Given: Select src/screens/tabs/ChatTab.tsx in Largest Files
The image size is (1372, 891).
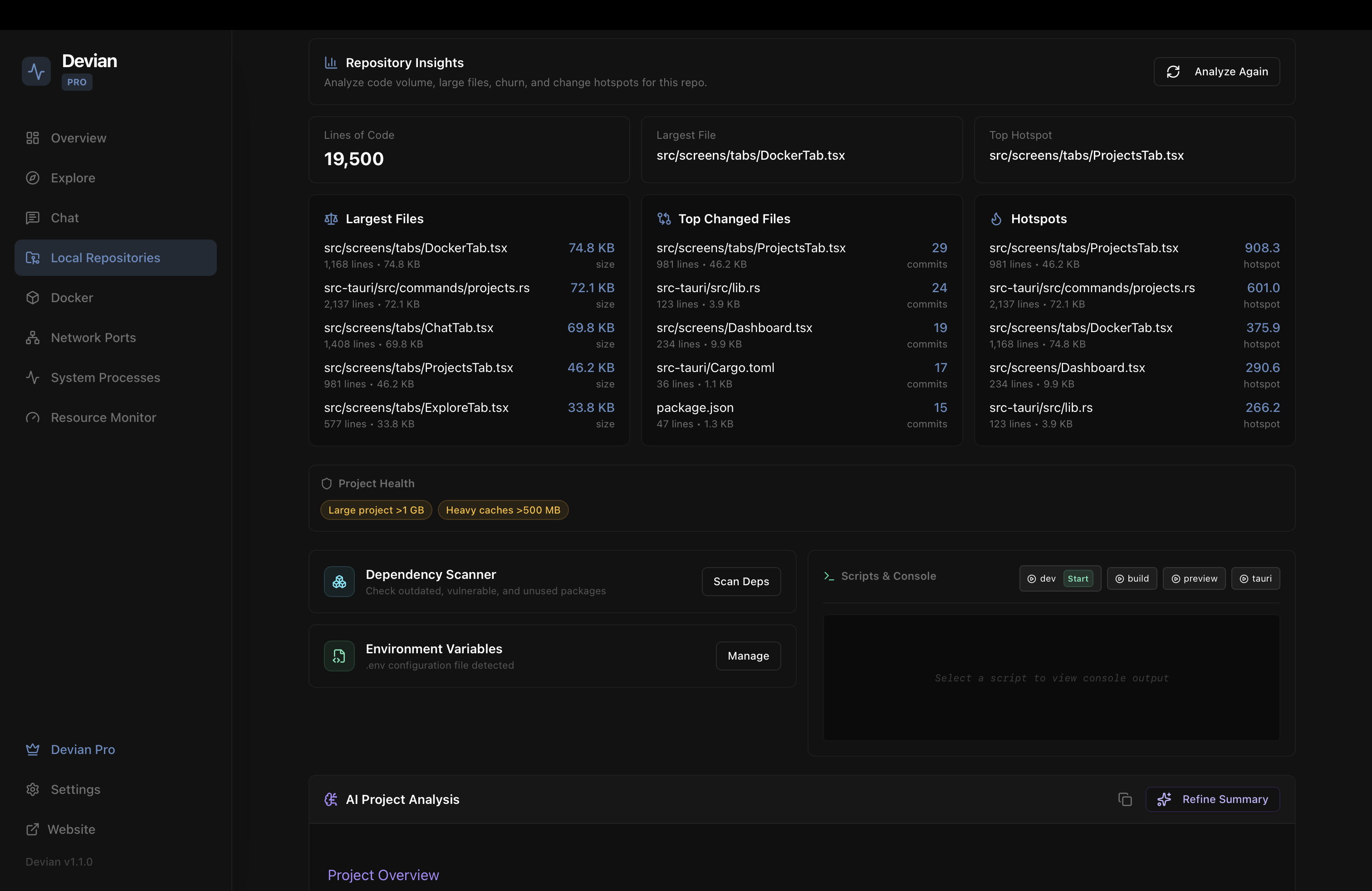Looking at the screenshot, I should click(408, 328).
